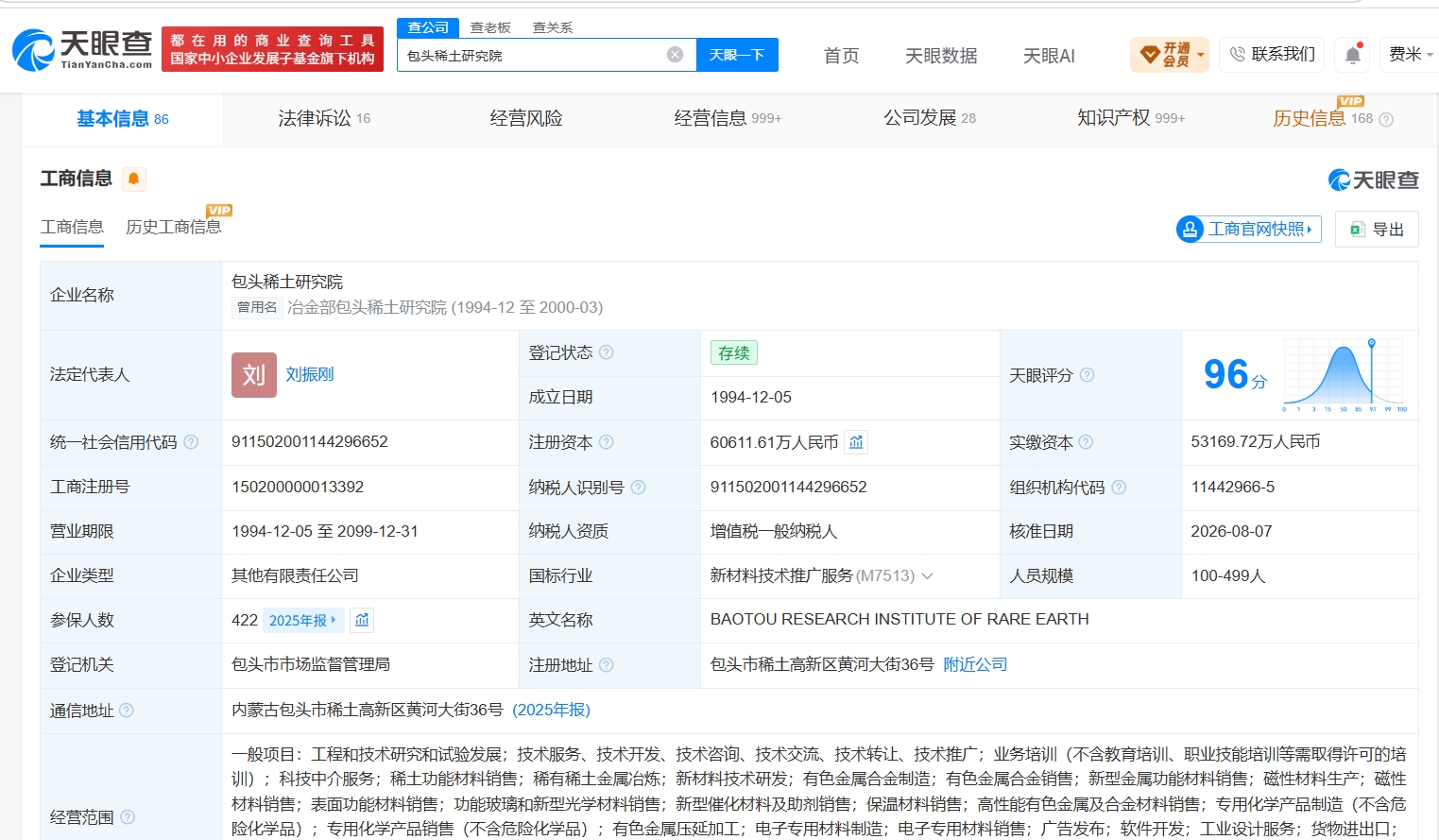Image resolution: width=1439 pixels, height=840 pixels.
Task: Open the 历史信息 VIP tab
Action: (1323, 118)
